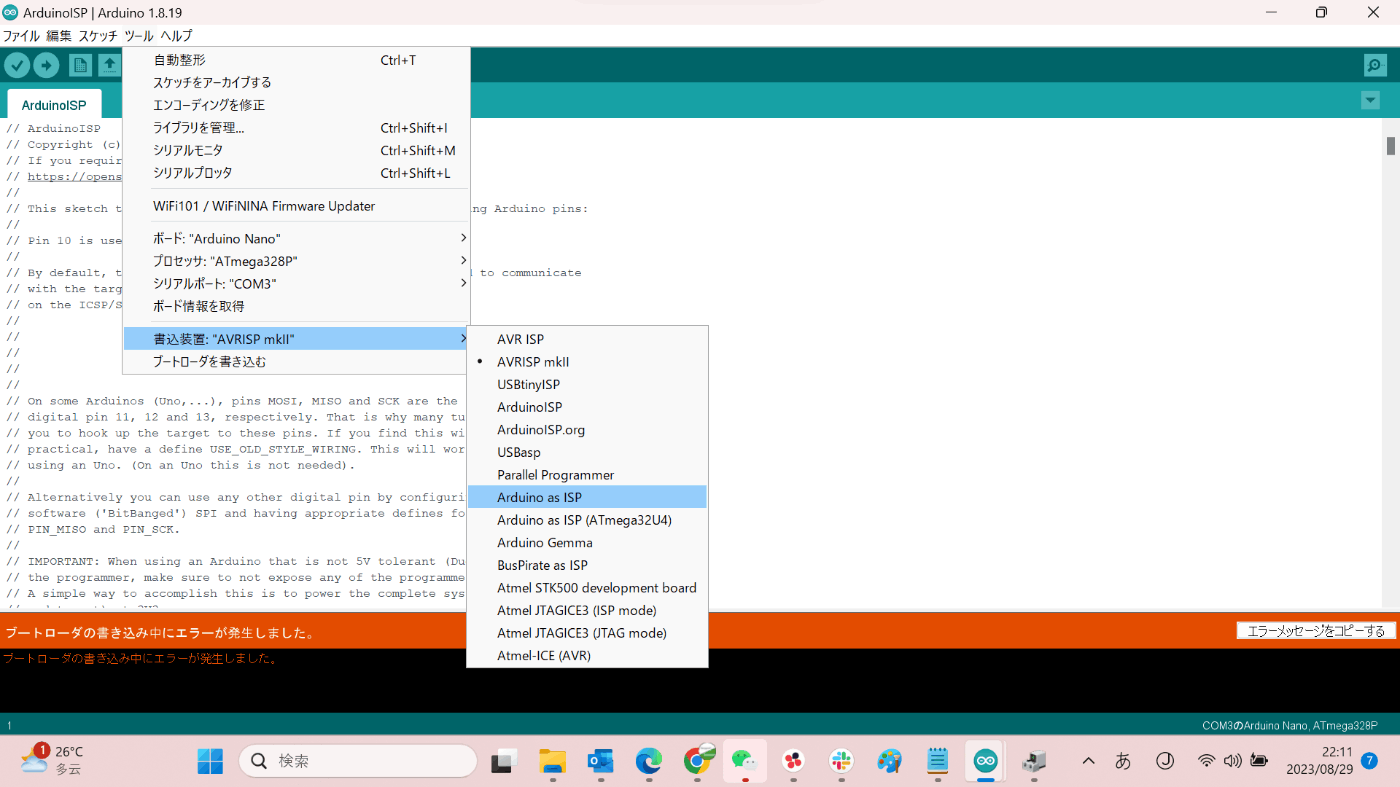
Task: Select Arduino Gemma programmer
Action: coord(587,543)
